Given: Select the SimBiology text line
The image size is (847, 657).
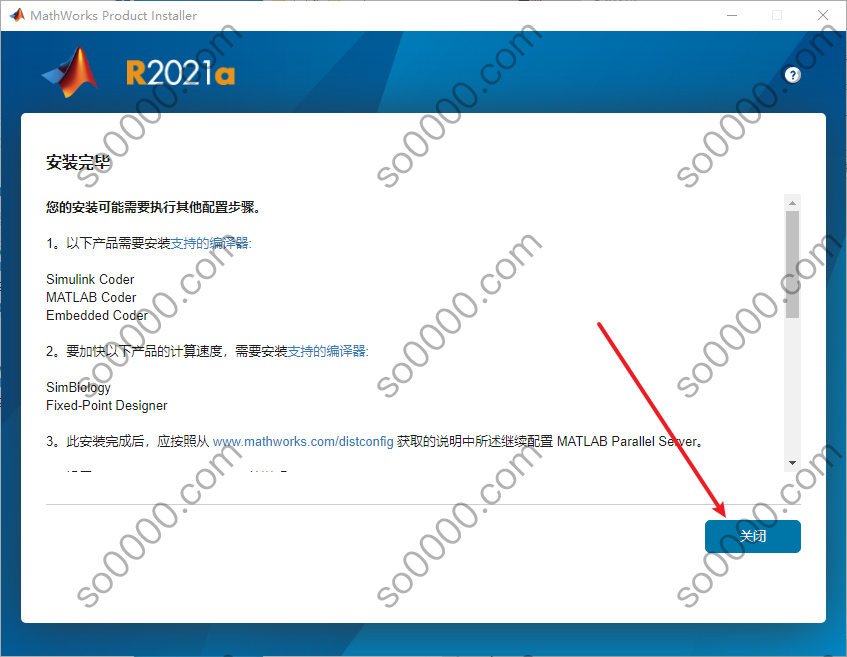Looking at the screenshot, I should [x=78, y=387].
